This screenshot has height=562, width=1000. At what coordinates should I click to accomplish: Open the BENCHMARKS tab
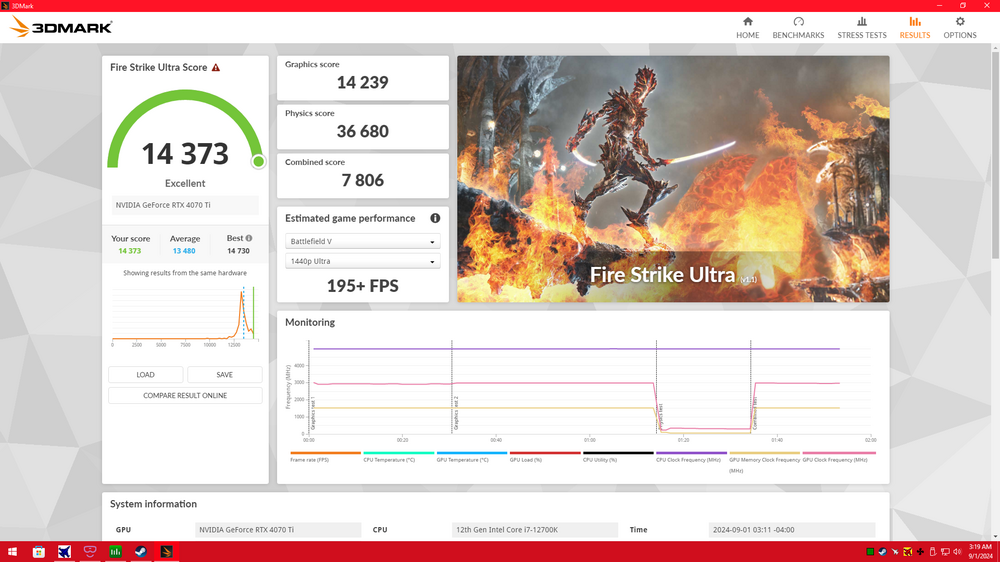pos(798,27)
